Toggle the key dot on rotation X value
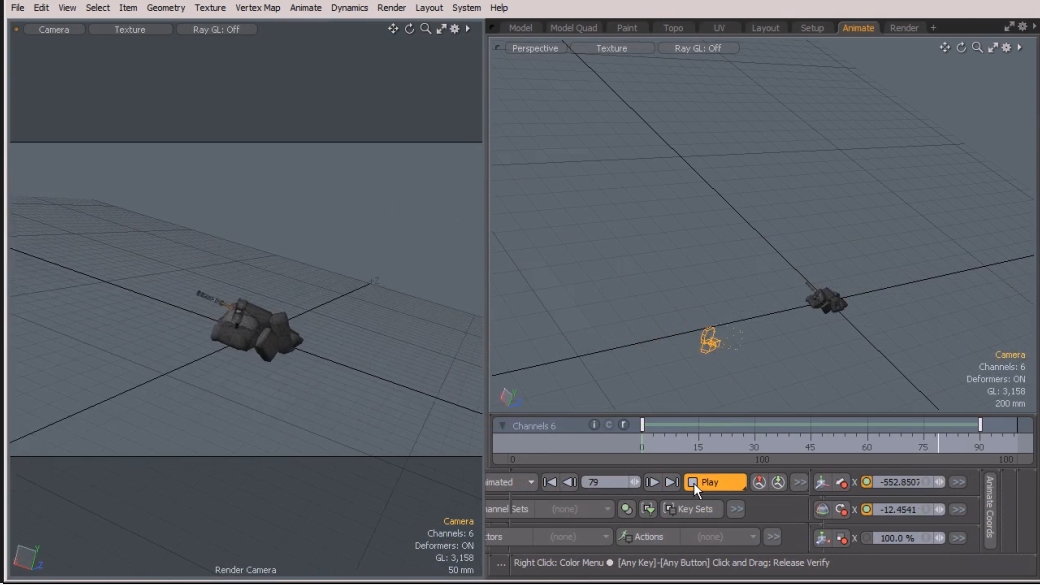The height and width of the screenshot is (585, 1040). tap(866, 509)
